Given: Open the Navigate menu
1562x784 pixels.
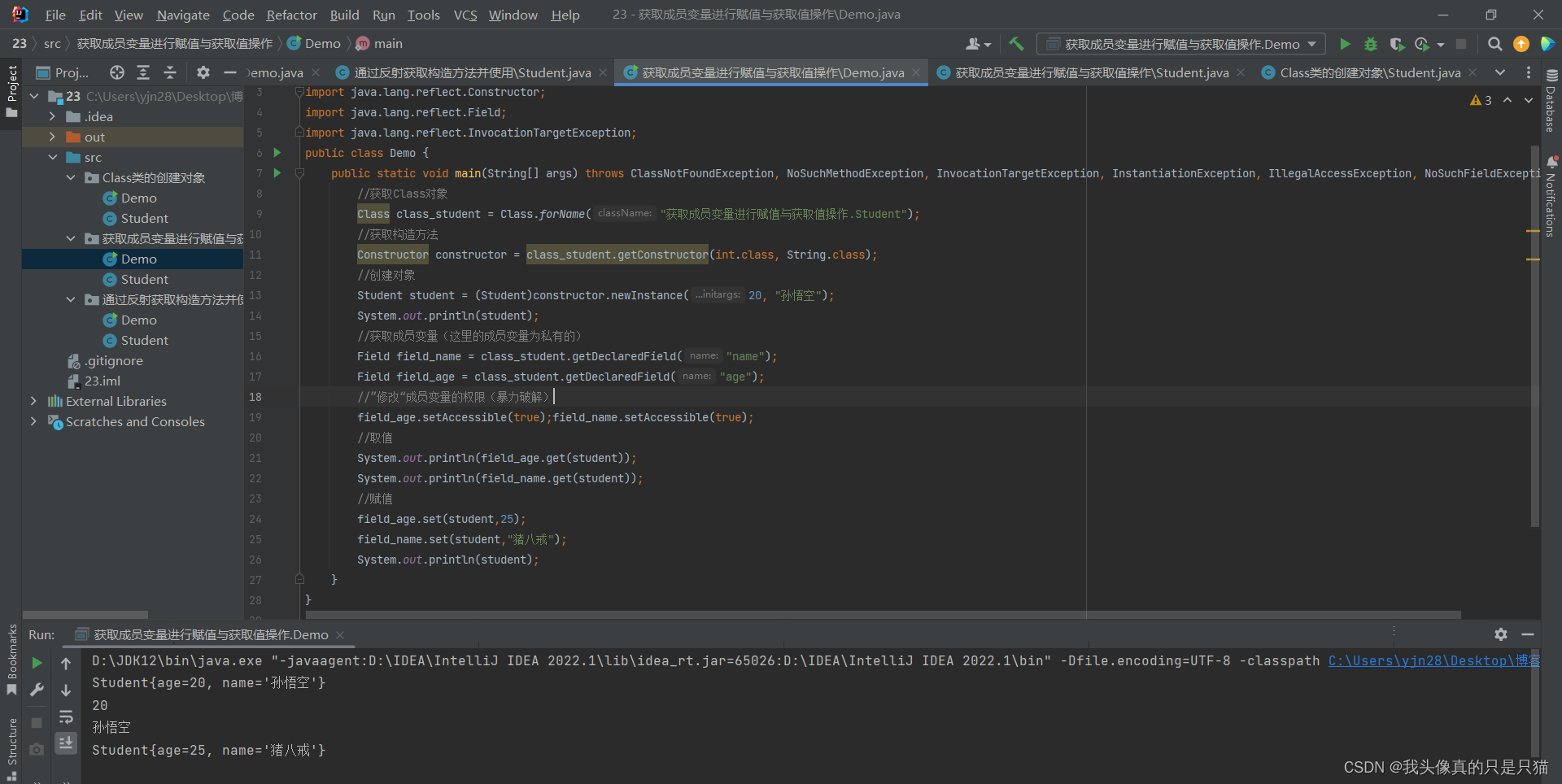Looking at the screenshot, I should point(183,15).
